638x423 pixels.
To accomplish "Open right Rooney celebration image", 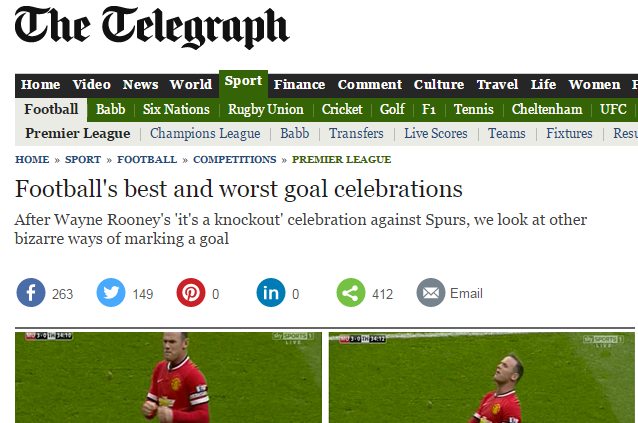I will (x=482, y=377).
